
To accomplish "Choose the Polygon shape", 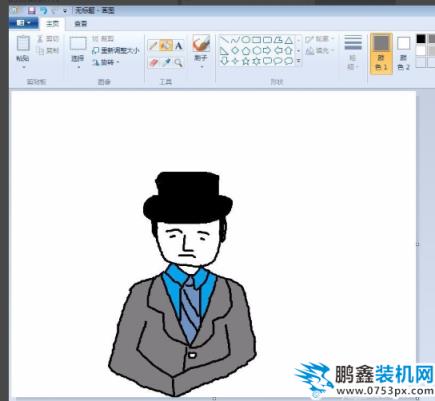I will tap(278, 40).
